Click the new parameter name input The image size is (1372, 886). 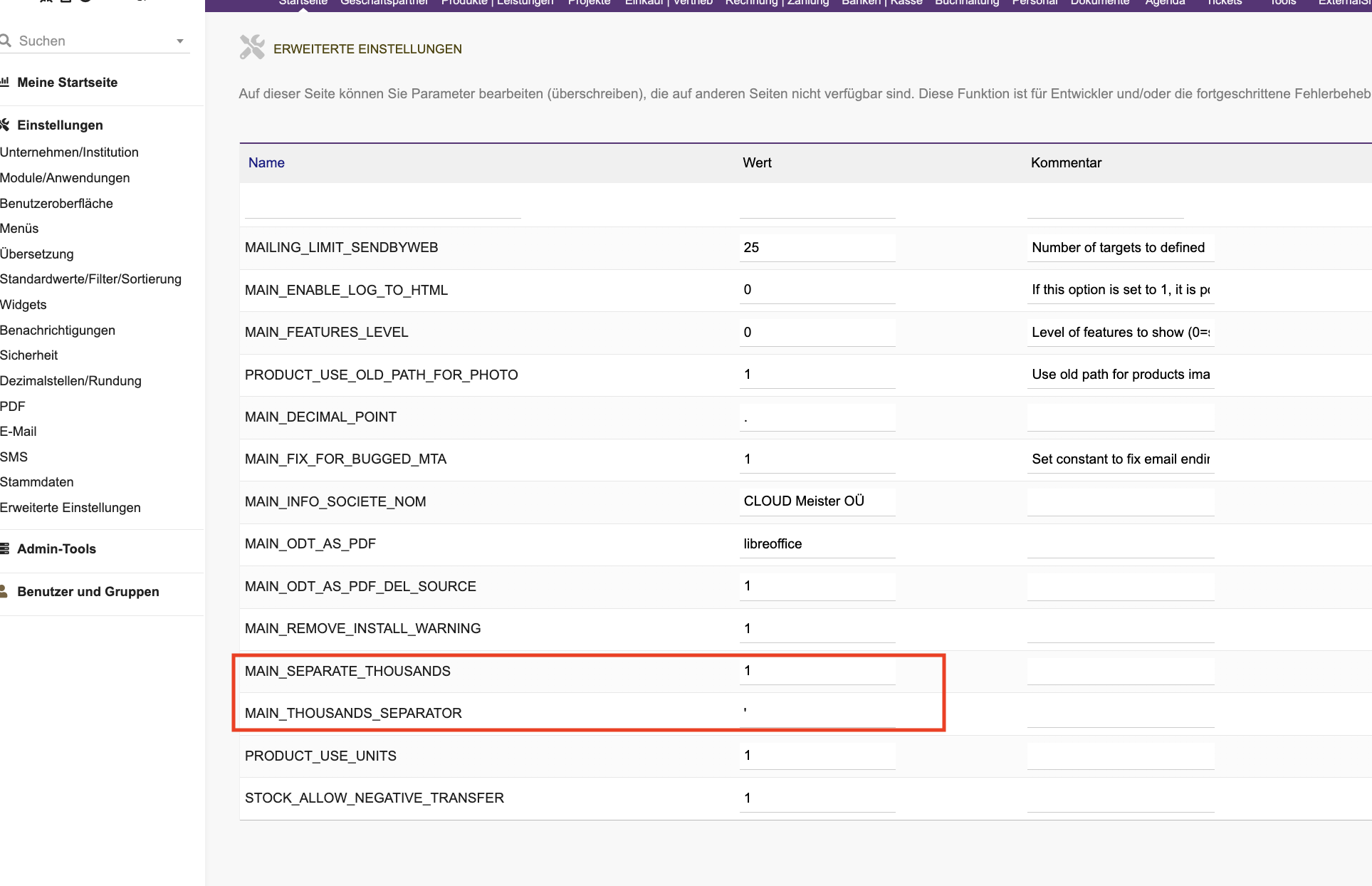pyautogui.click(x=382, y=205)
